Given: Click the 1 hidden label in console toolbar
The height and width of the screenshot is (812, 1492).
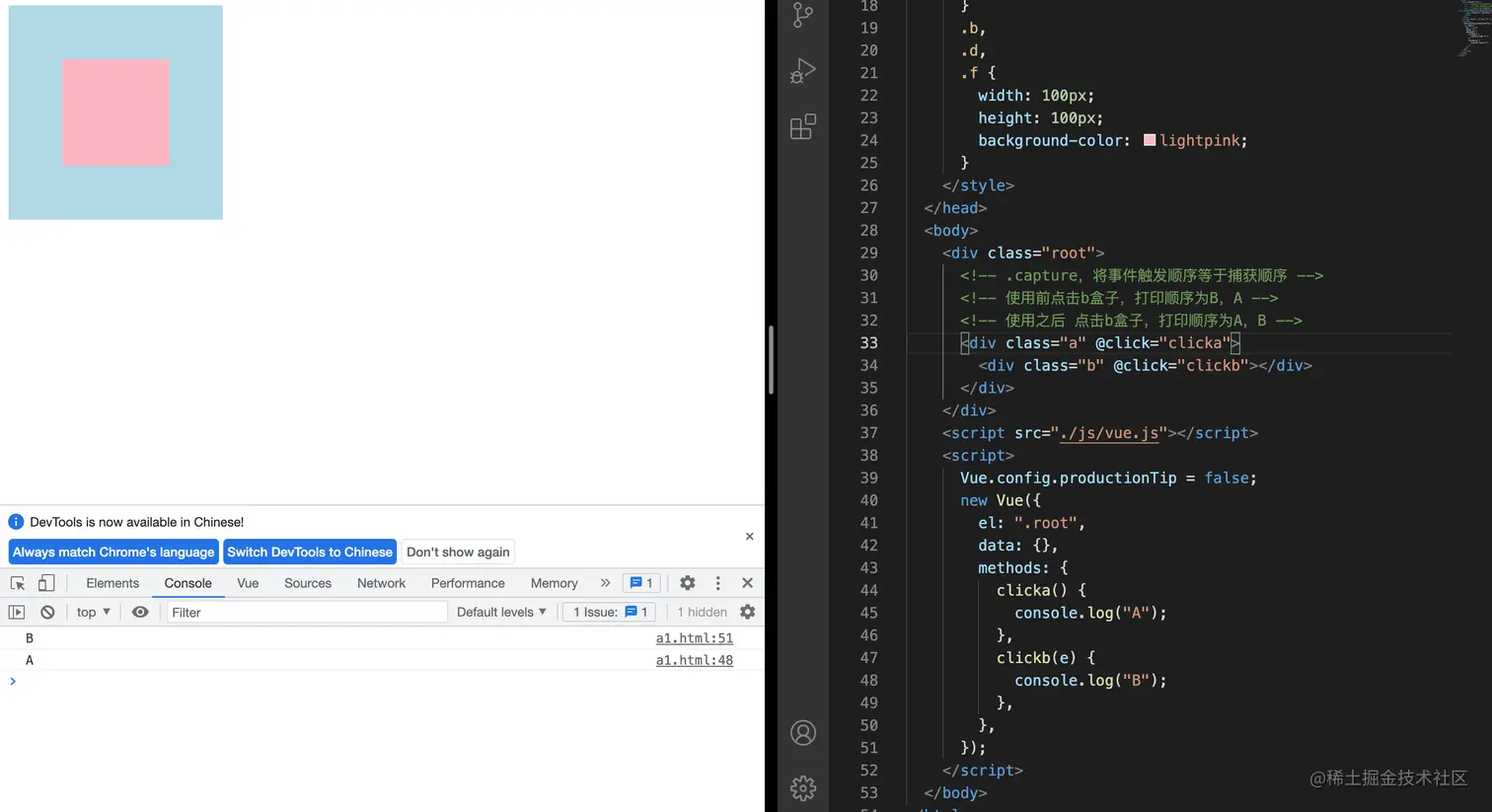Looking at the screenshot, I should tap(702, 612).
